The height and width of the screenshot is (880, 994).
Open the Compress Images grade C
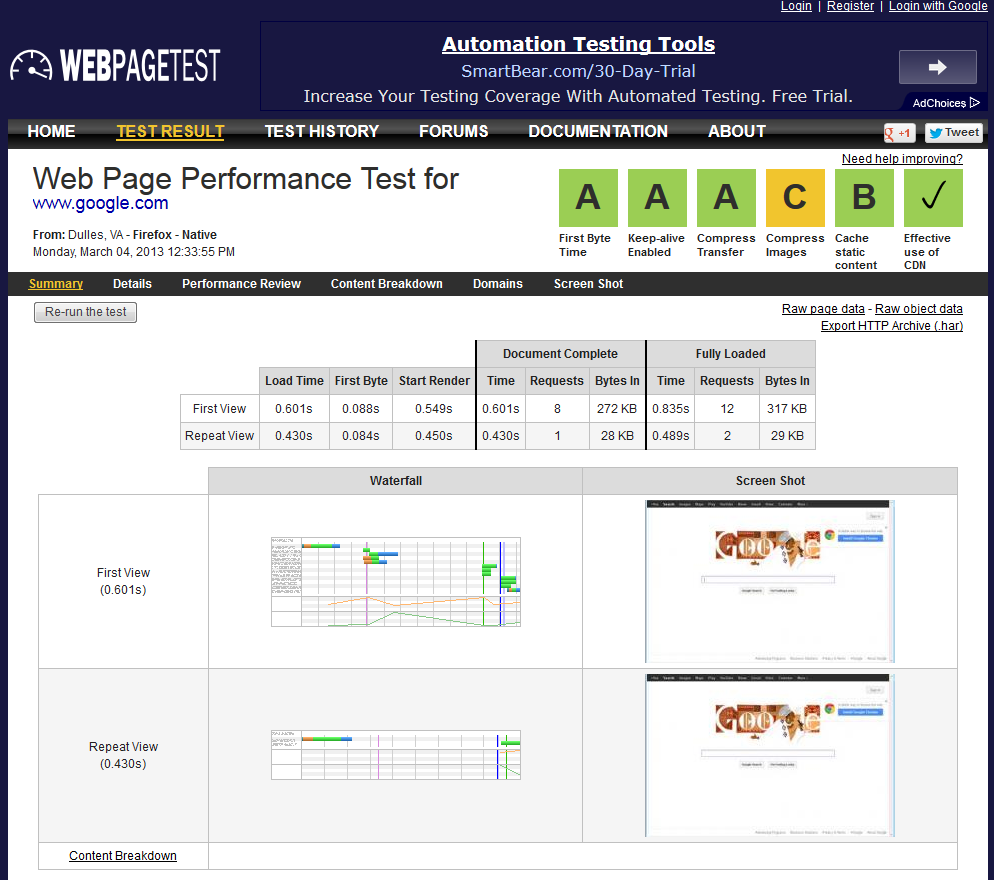click(795, 198)
